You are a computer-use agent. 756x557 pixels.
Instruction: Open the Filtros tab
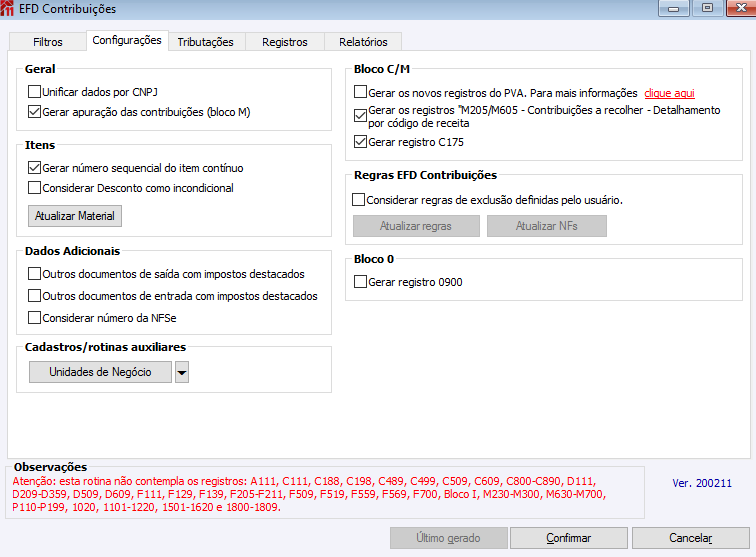click(48, 42)
